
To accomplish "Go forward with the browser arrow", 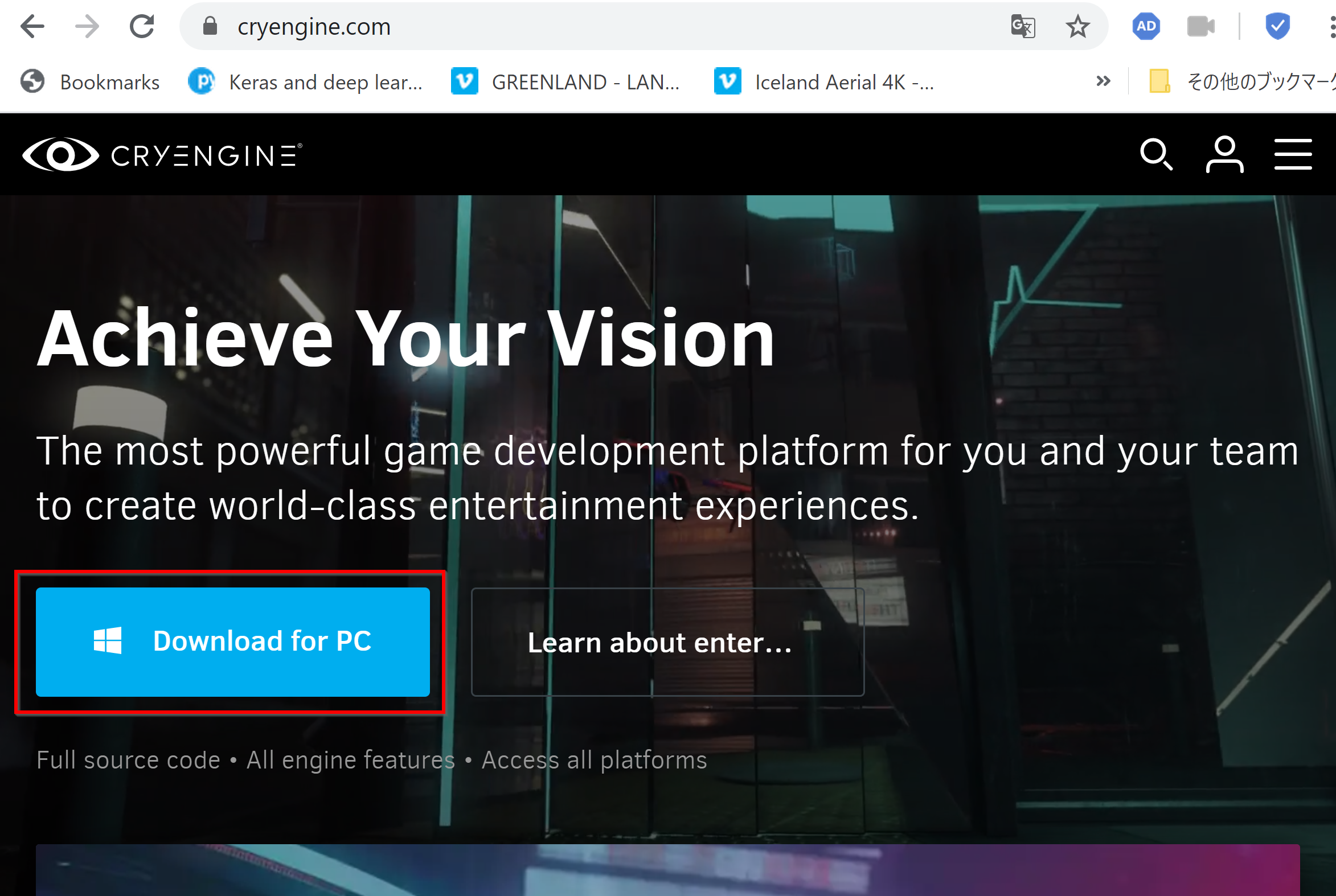I will (87, 26).
